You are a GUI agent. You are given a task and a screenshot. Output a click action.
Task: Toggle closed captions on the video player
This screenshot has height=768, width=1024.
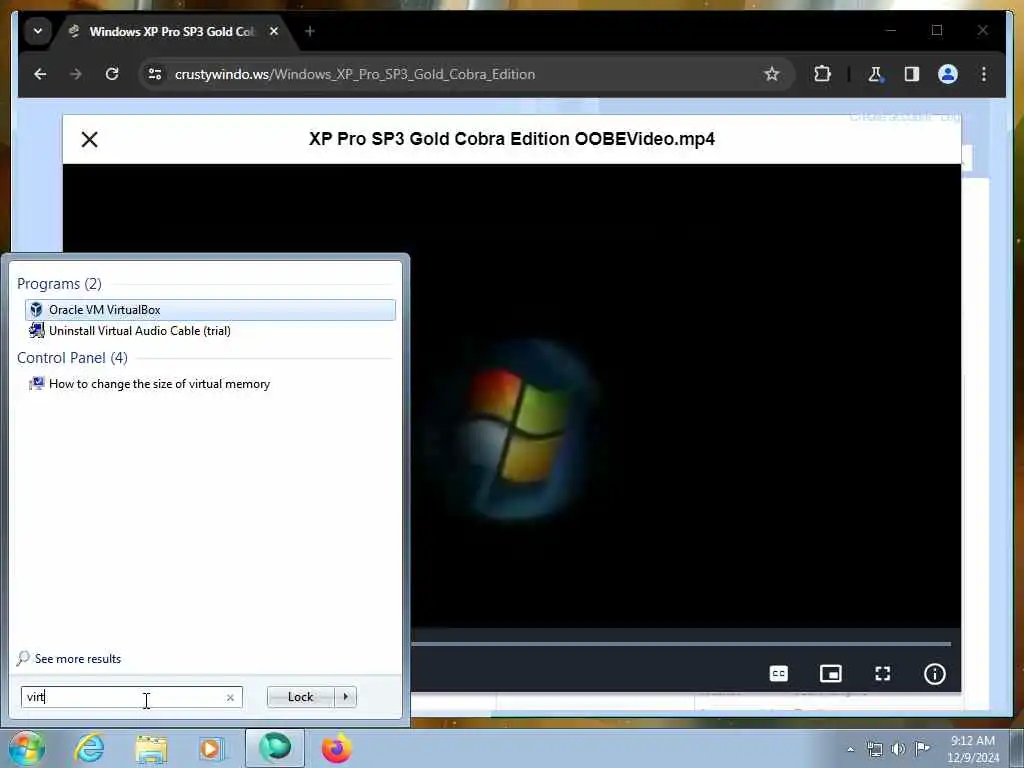[778, 674]
